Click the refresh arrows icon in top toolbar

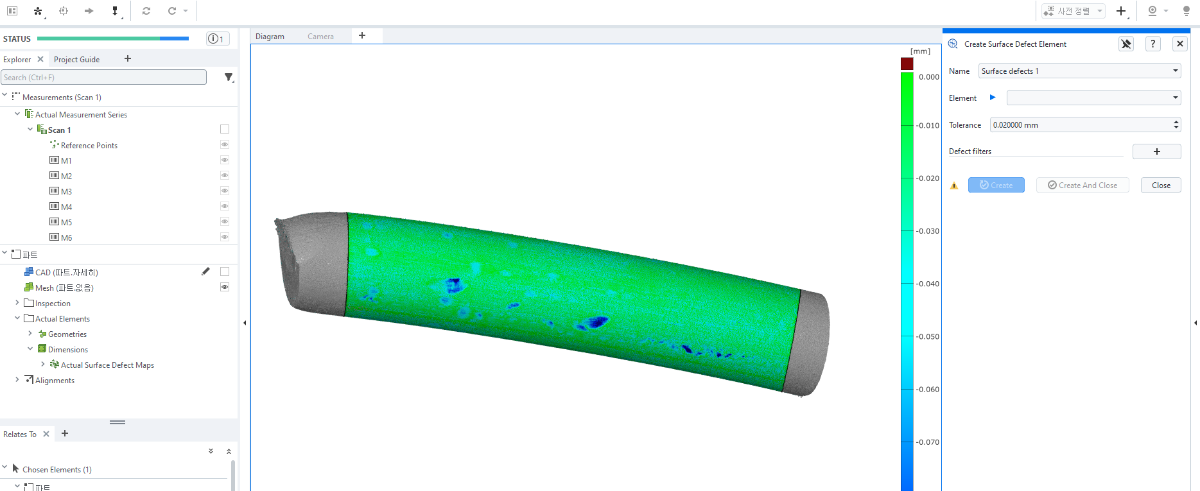point(147,11)
